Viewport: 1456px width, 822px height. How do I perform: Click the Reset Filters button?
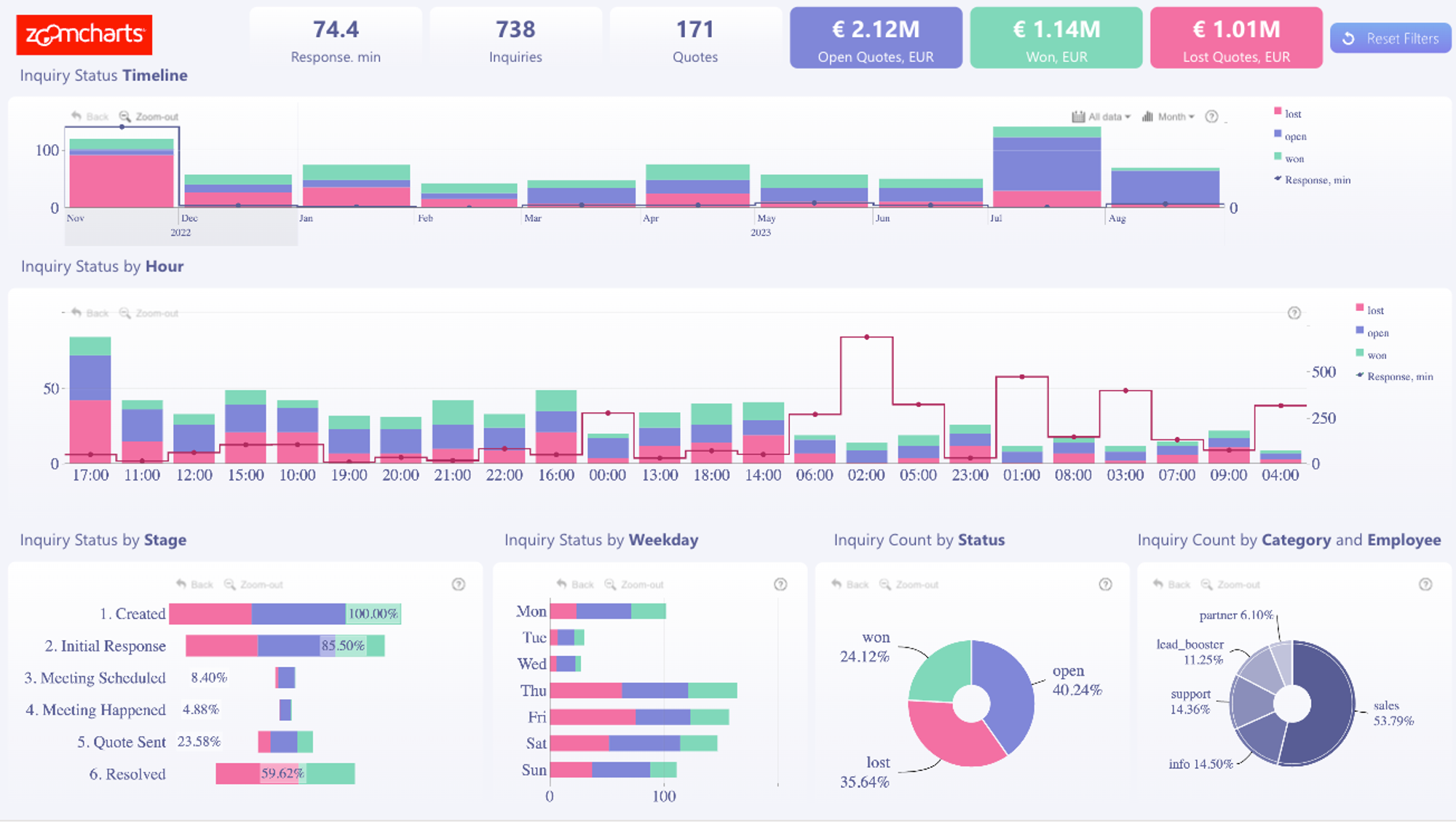pyautogui.click(x=1390, y=38)
